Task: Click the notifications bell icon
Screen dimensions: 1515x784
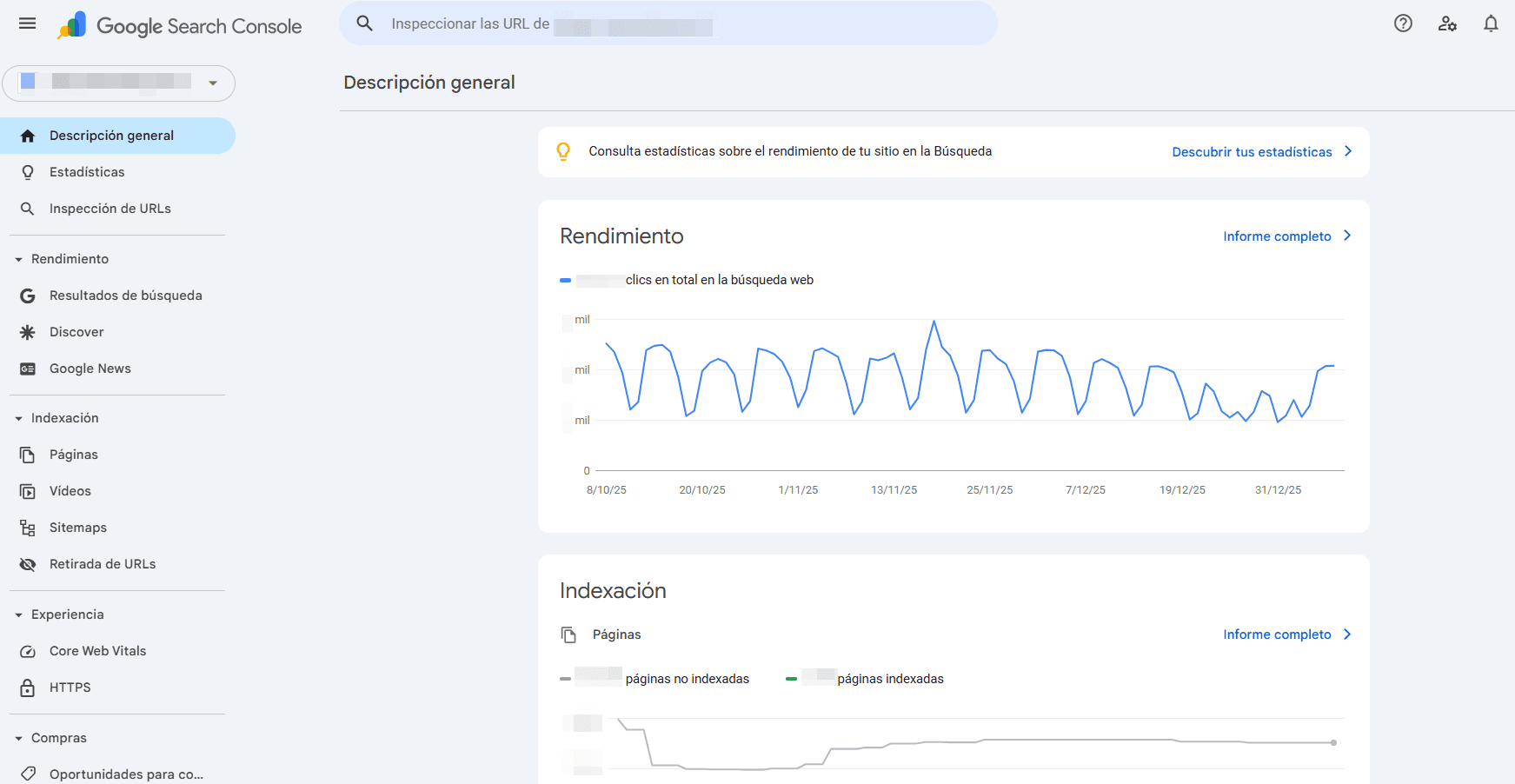Action: point(1490,23)
